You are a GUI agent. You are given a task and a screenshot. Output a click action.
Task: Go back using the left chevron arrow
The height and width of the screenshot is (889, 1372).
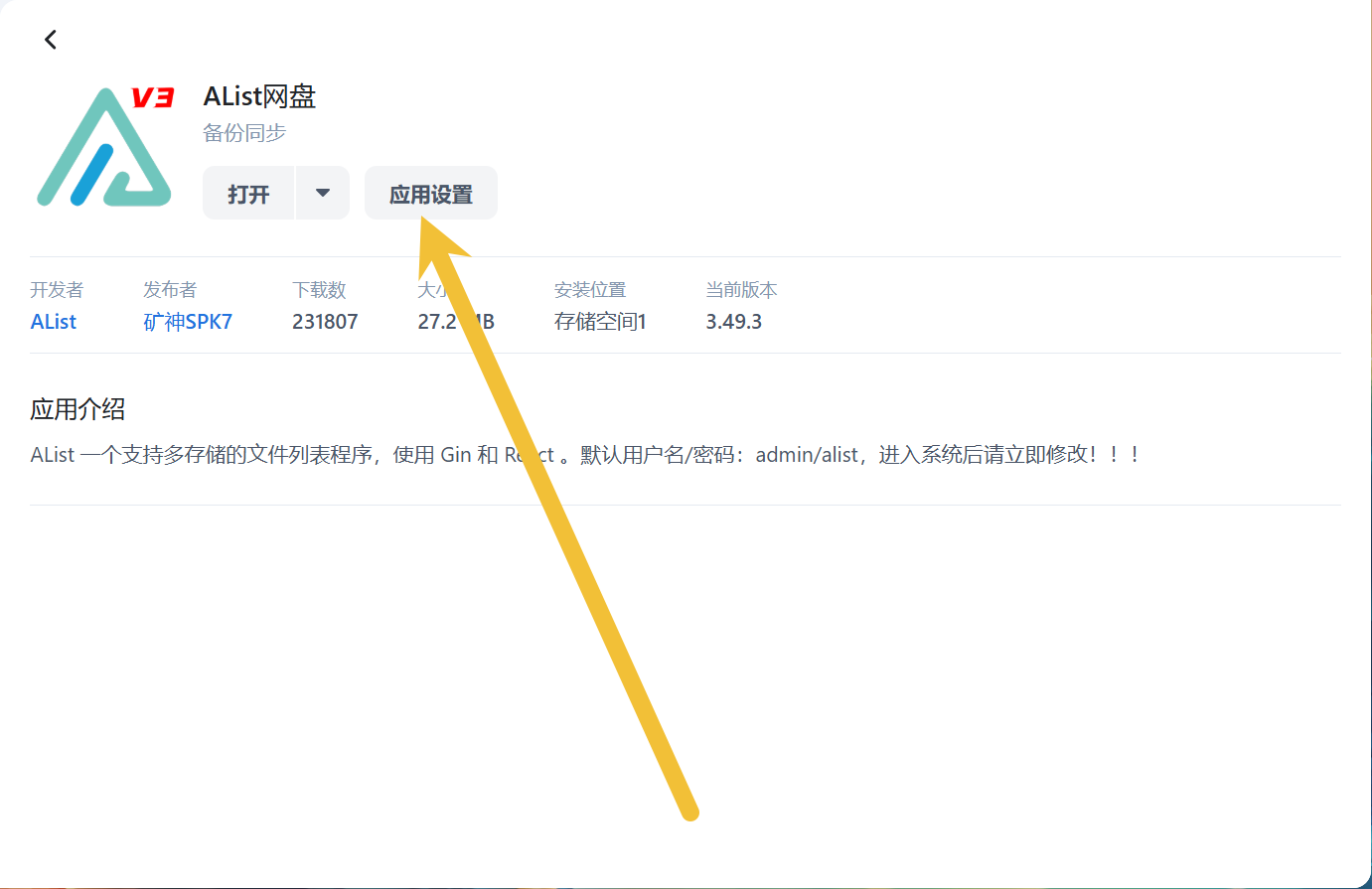coord(51,40)
